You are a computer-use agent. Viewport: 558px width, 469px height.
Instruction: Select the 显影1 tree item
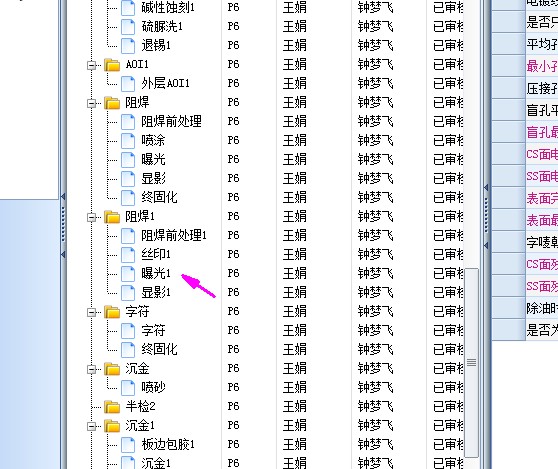156,293
